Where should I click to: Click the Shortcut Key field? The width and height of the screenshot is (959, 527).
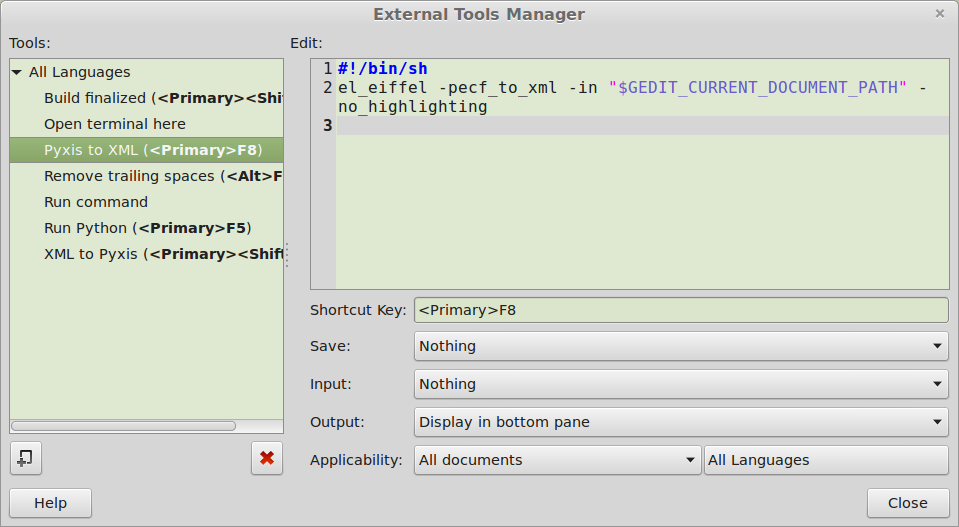pos(680,310)
